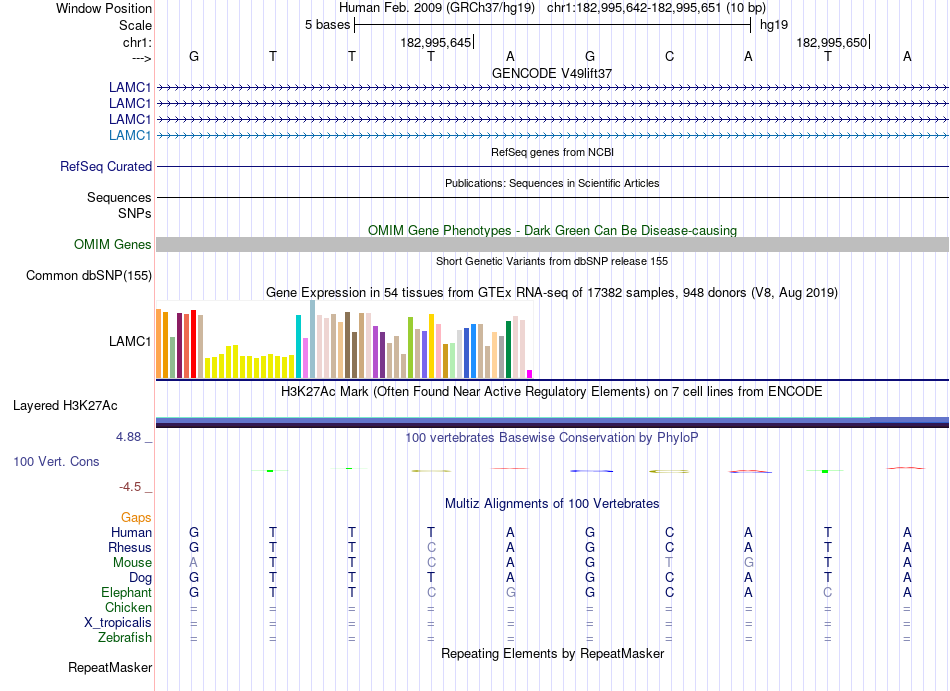Click the cyan GTEx expression bar
Screen dimensions: 950x691
(298, 346)
